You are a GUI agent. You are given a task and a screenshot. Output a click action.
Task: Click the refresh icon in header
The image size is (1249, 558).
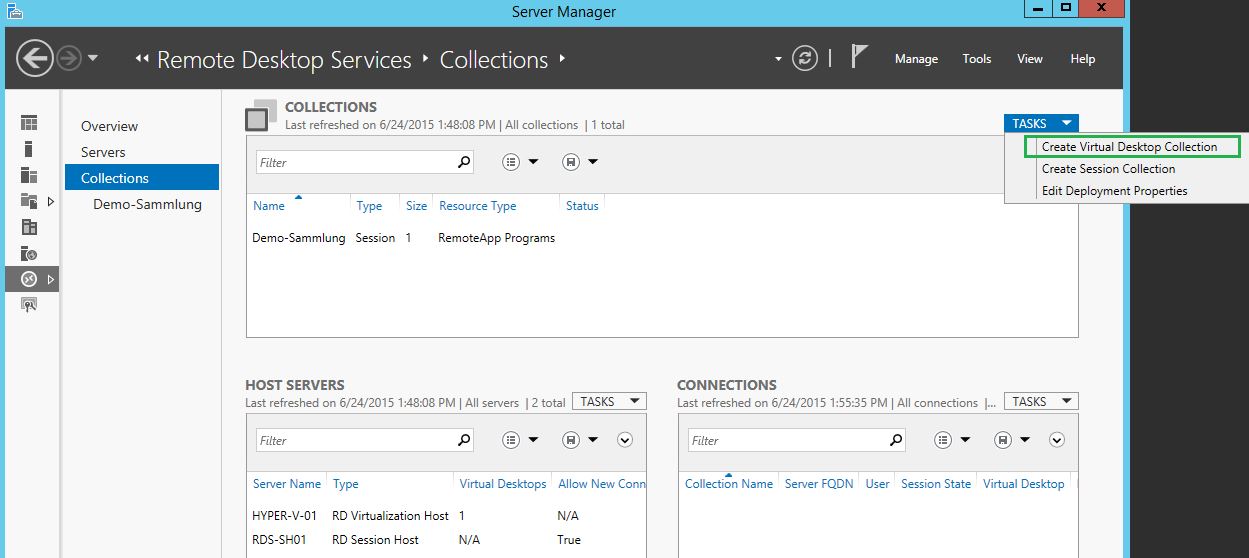tap(805, 59)
